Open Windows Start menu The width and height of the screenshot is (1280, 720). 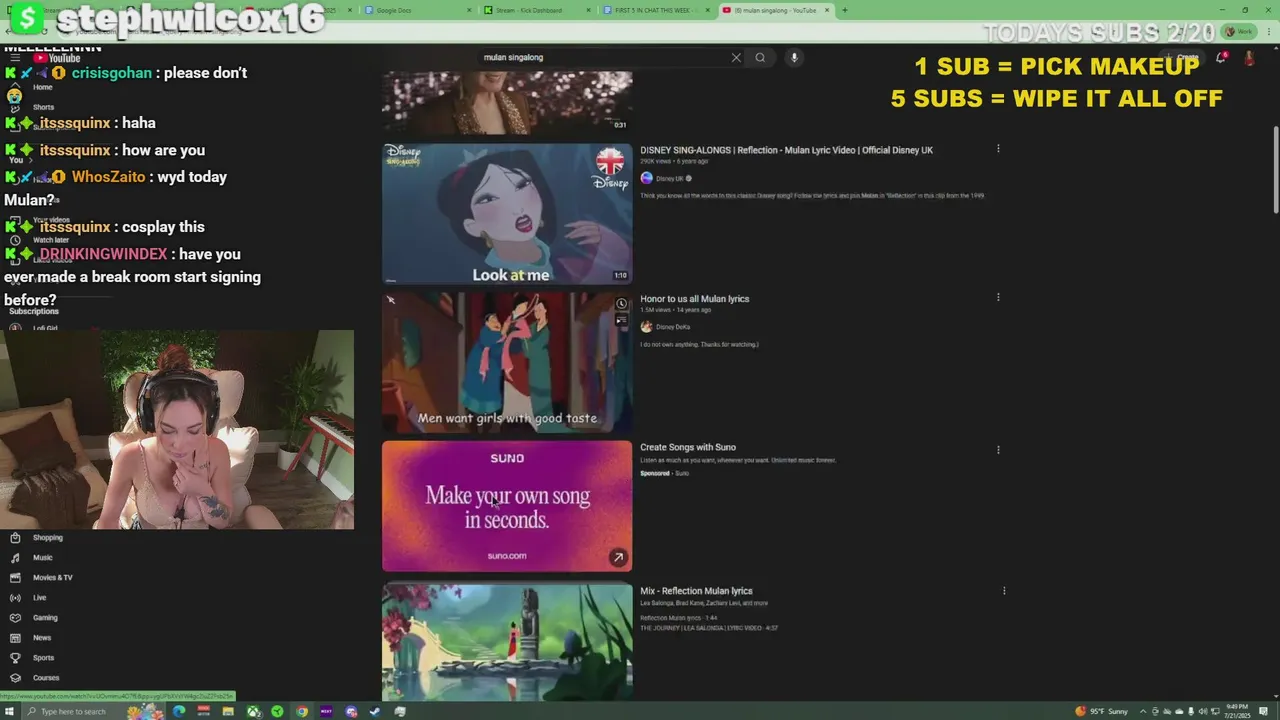(x=9, y=711)
